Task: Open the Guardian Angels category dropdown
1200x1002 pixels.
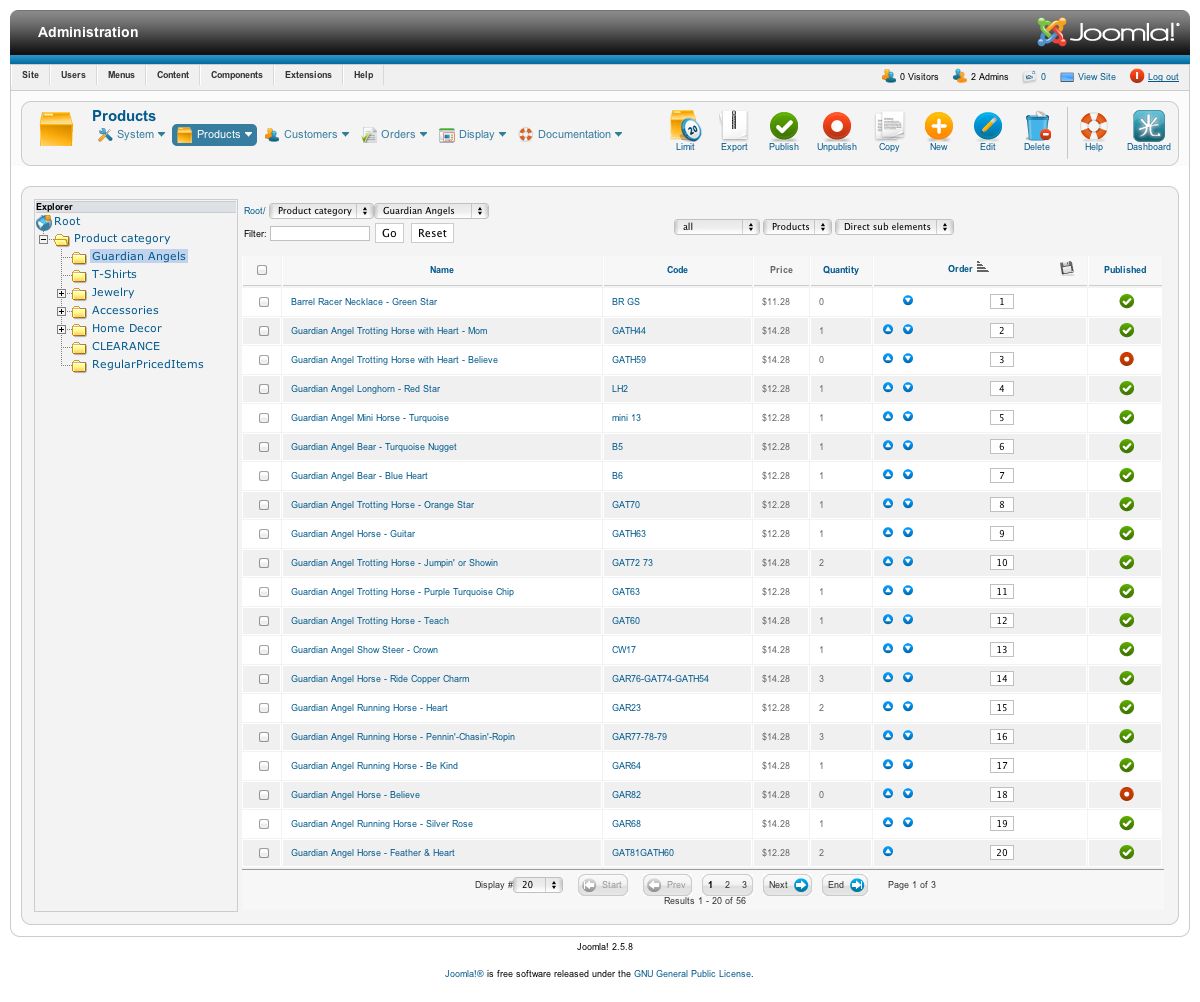Action: (432, 211)
